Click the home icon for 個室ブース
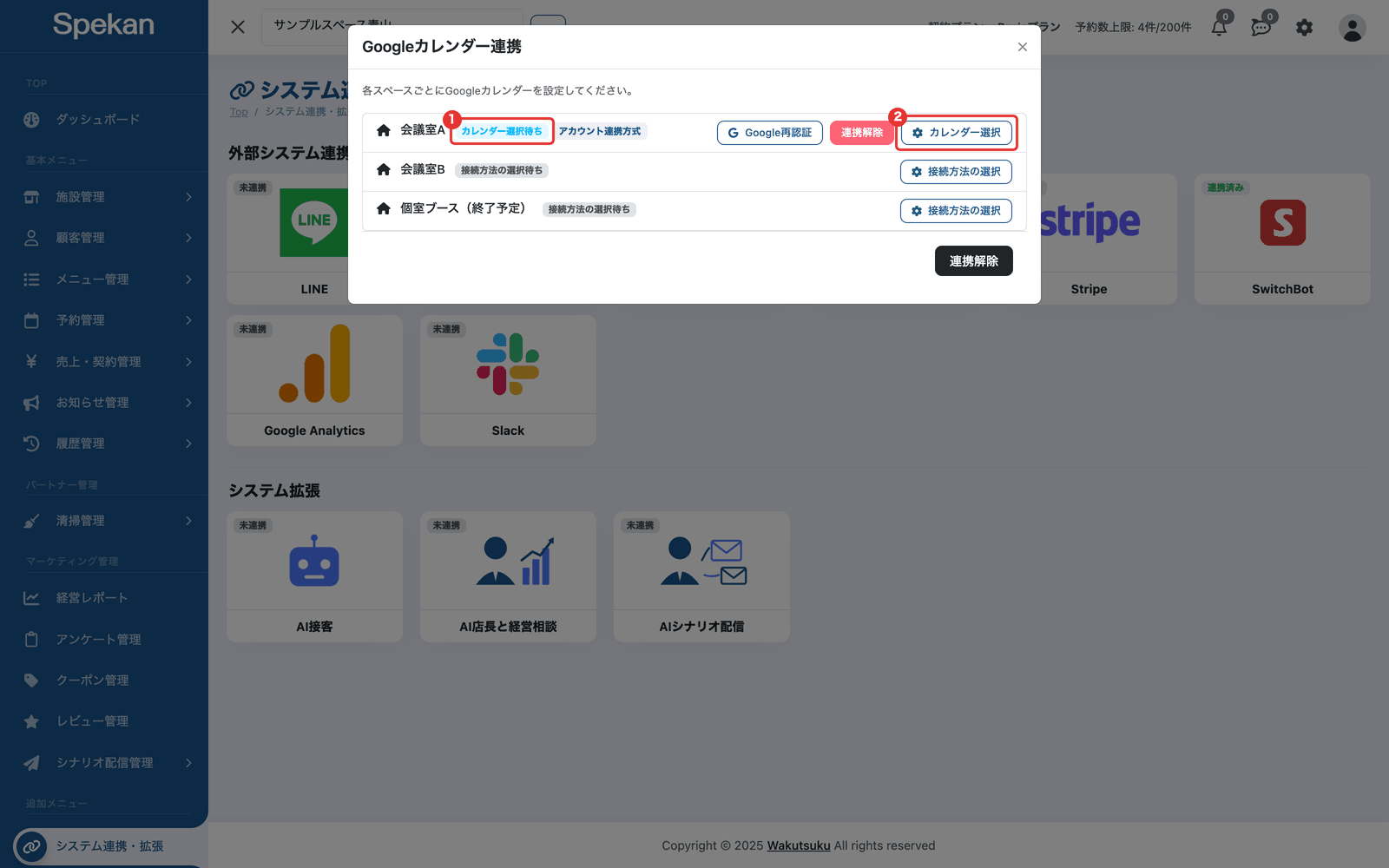The width and height of the screenshot is (1389, 868). (x=384, y=208)
